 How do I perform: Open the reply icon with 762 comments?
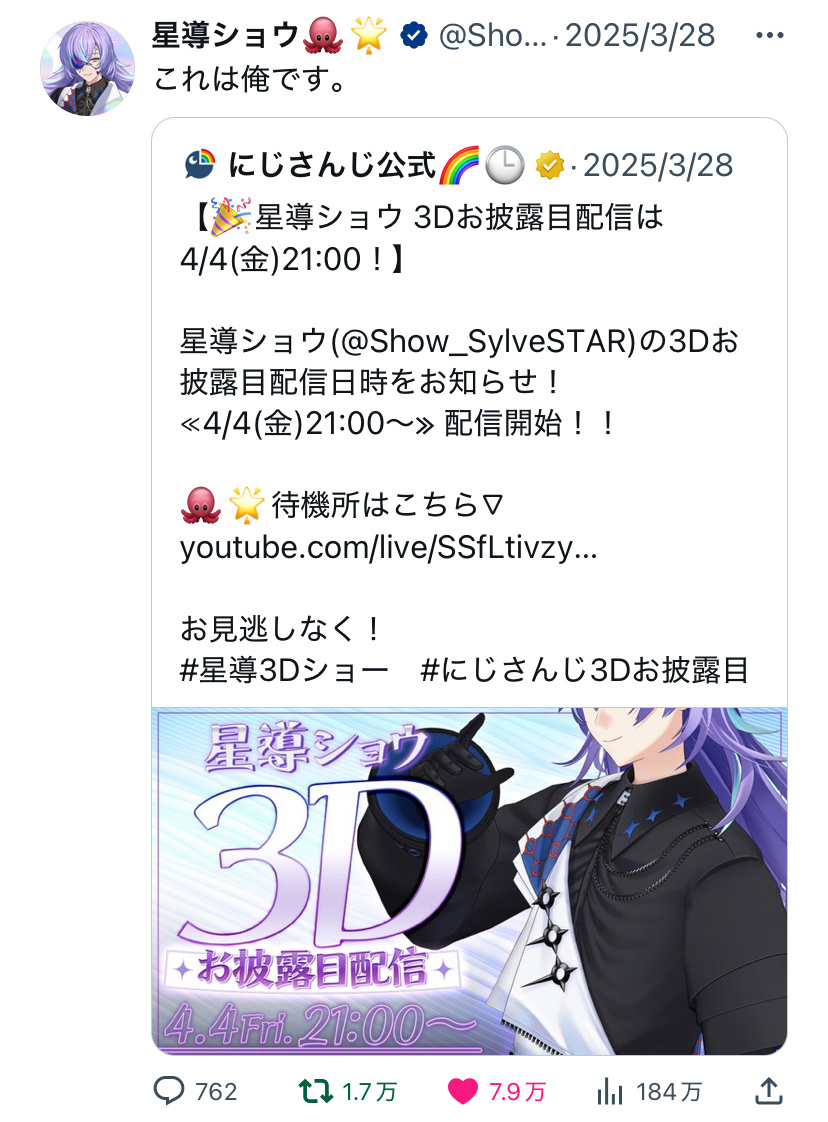tap(170, 1091)
